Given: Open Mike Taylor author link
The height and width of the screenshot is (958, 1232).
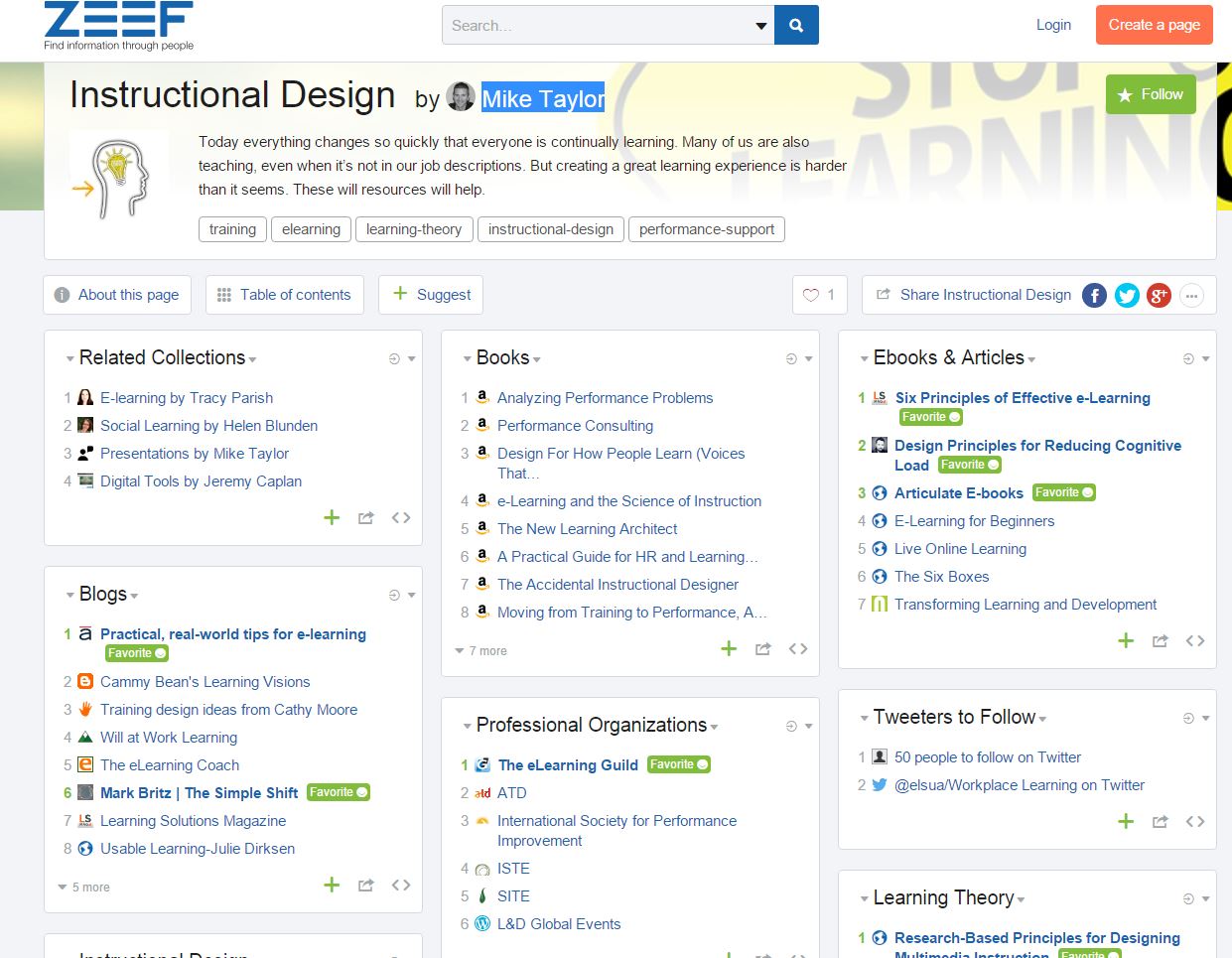Looking at the screenshot, I should [x=543, y=98].
